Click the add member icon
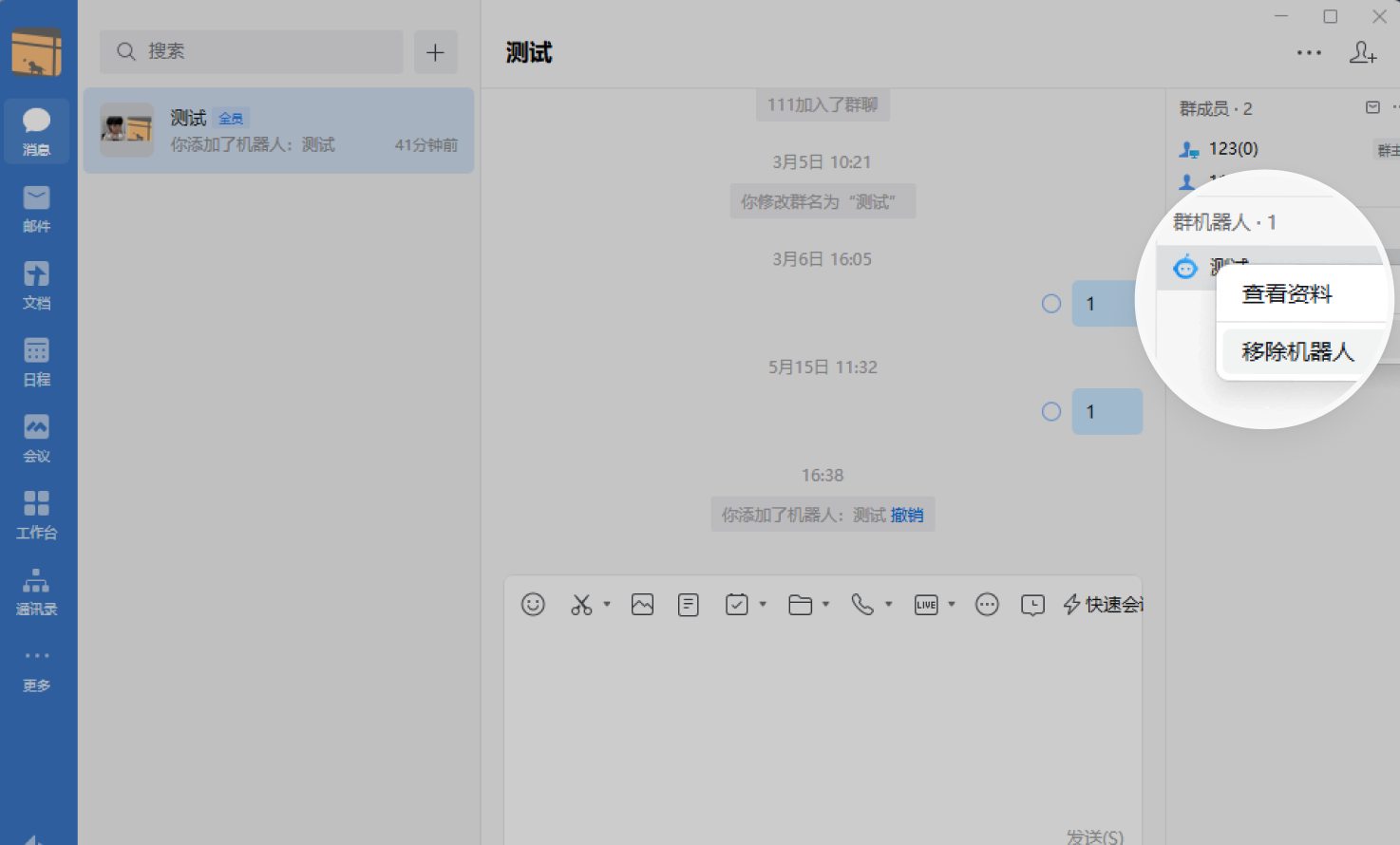 pos(1363,53)
